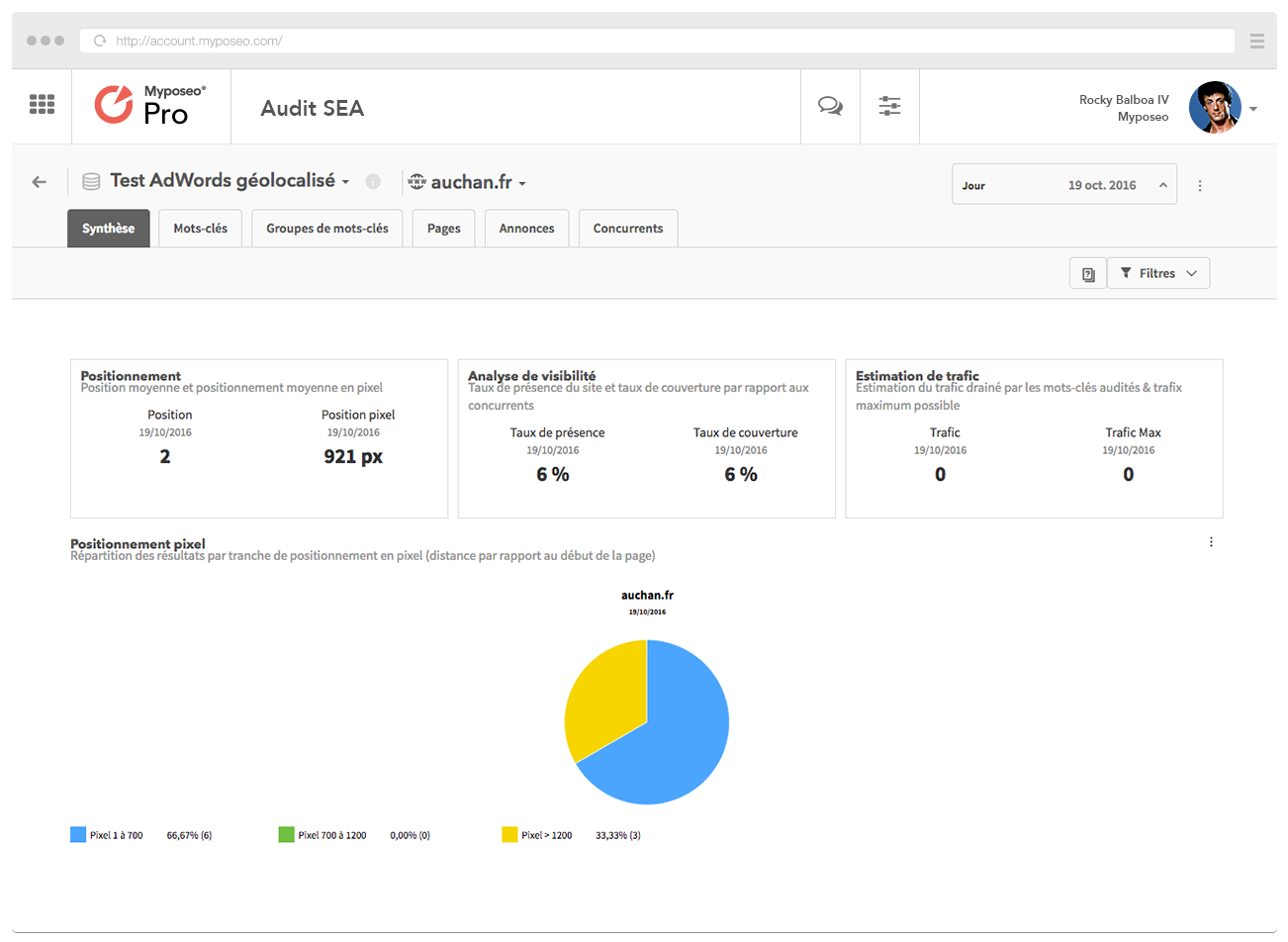Viewport: 1288px width, 942px height.
Task: Click Taux de présence 6 % value
Action: pos(553,475)
